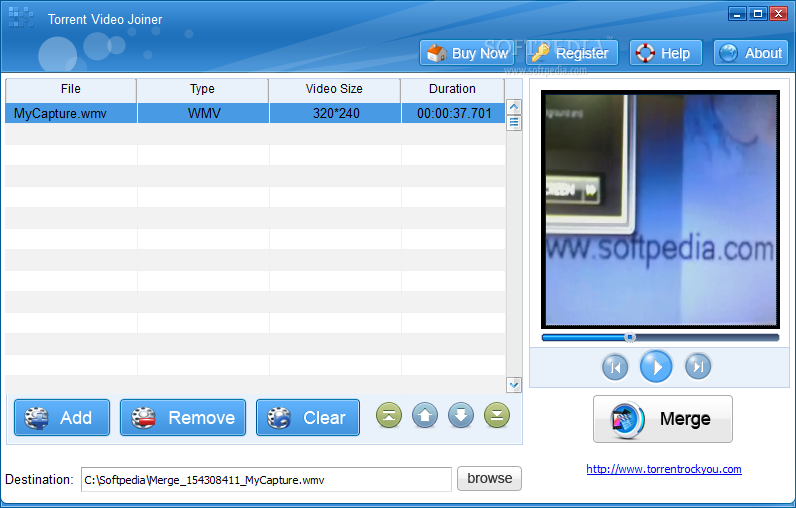Click the 320*240 video size cell
This screenshot has height=508, width=796.
pyautogui.click(x=336, y=113)
